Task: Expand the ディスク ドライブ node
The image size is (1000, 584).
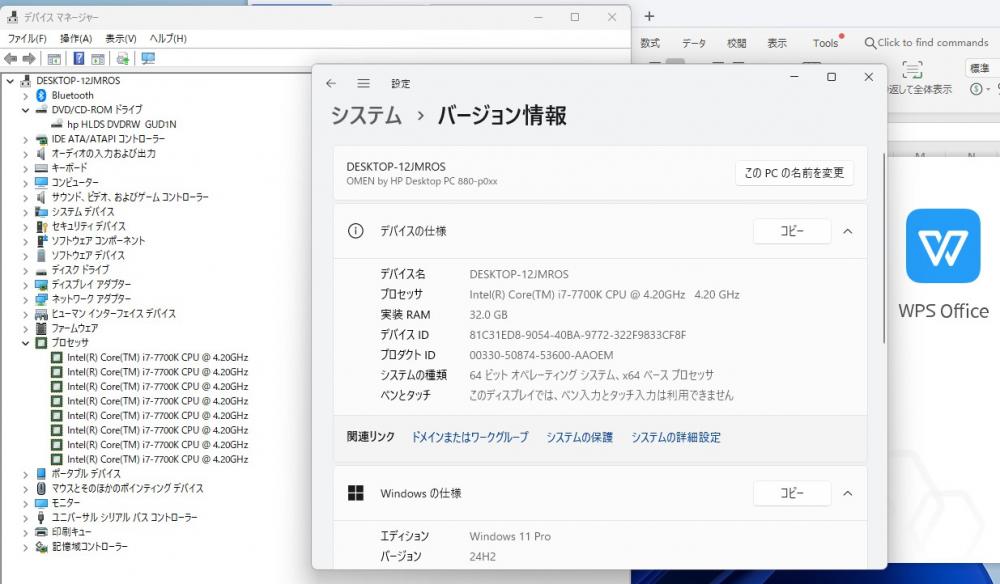Action: (26, 270)
